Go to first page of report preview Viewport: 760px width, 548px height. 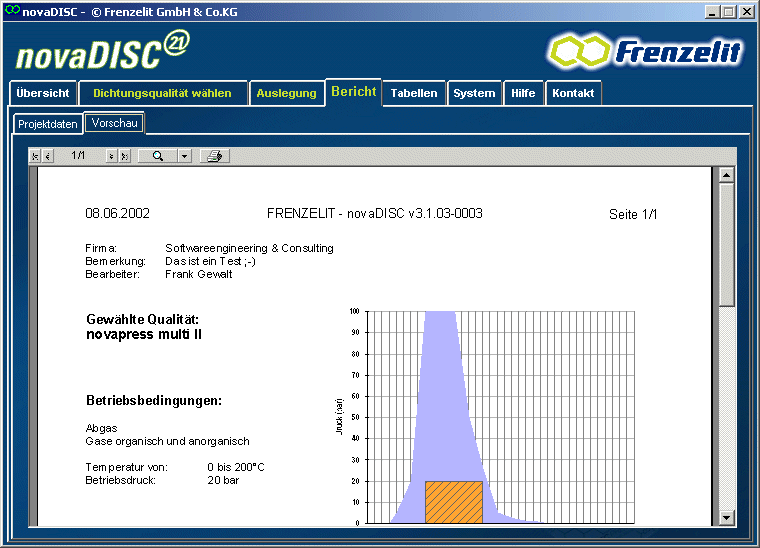click(x=36, y=156)
